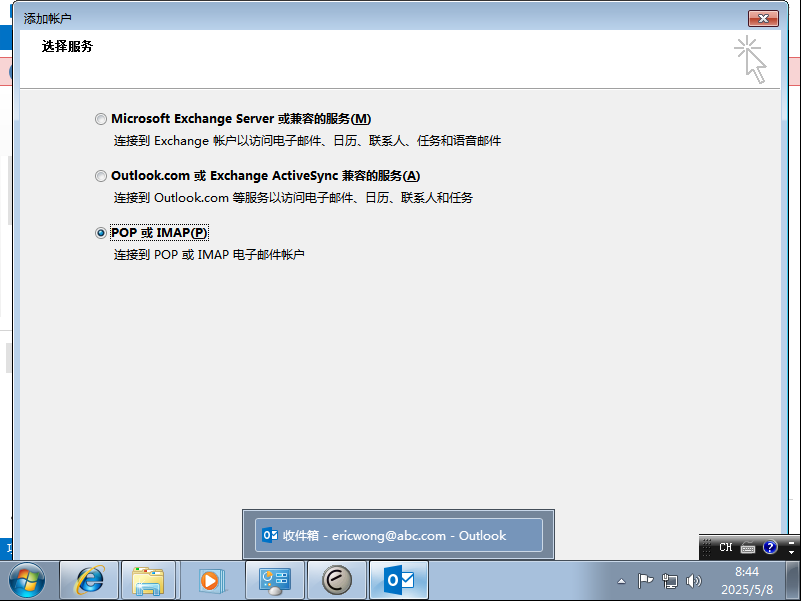Open Windows Explorer folder icon in taskbar

coord(148,581)
